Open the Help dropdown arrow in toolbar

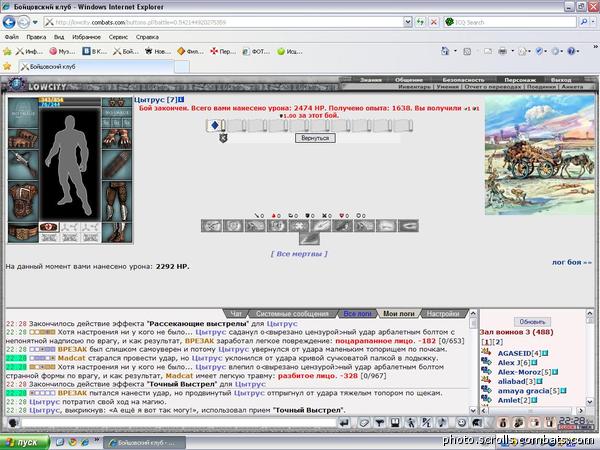coord(578,51)
